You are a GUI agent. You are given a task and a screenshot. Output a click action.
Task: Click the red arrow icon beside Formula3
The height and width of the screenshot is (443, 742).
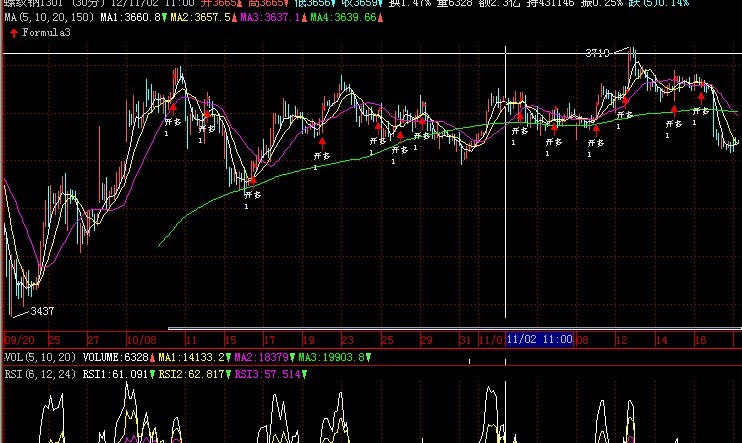coord(12,32)
